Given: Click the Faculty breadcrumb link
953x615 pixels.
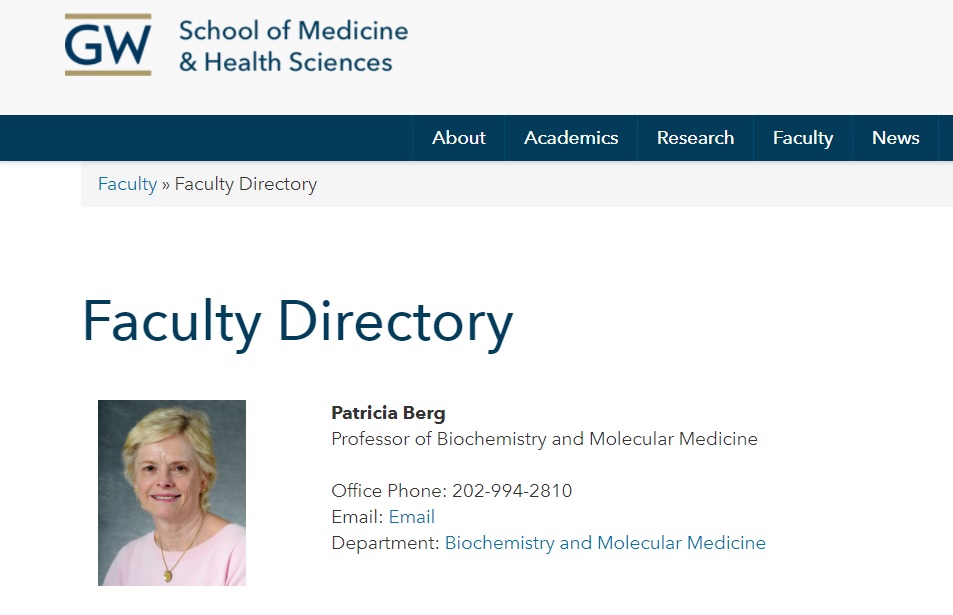Looking at the screenshot, I should pyautogui.click(x=127, y=184).
